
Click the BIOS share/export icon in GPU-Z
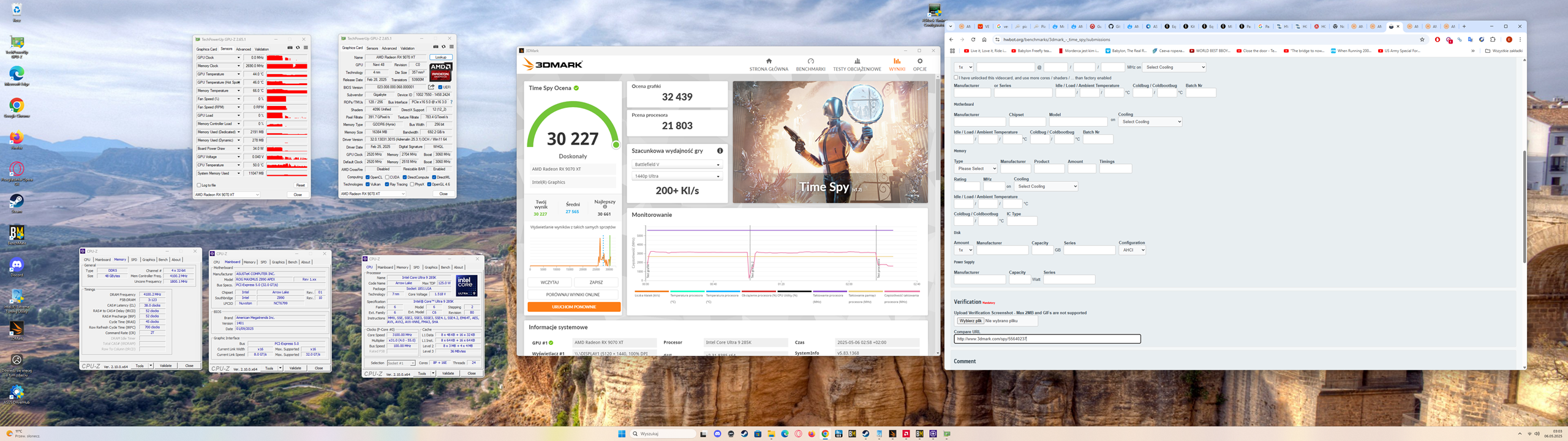click(431, 87)
